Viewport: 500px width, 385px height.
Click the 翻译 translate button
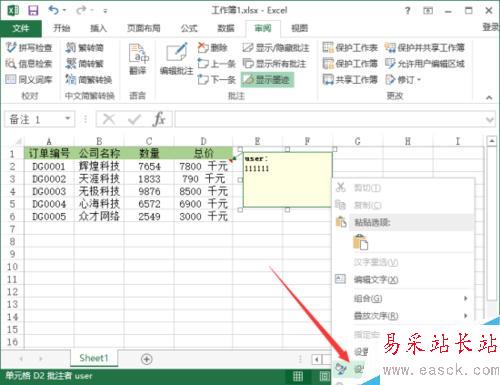pos(138,59)
